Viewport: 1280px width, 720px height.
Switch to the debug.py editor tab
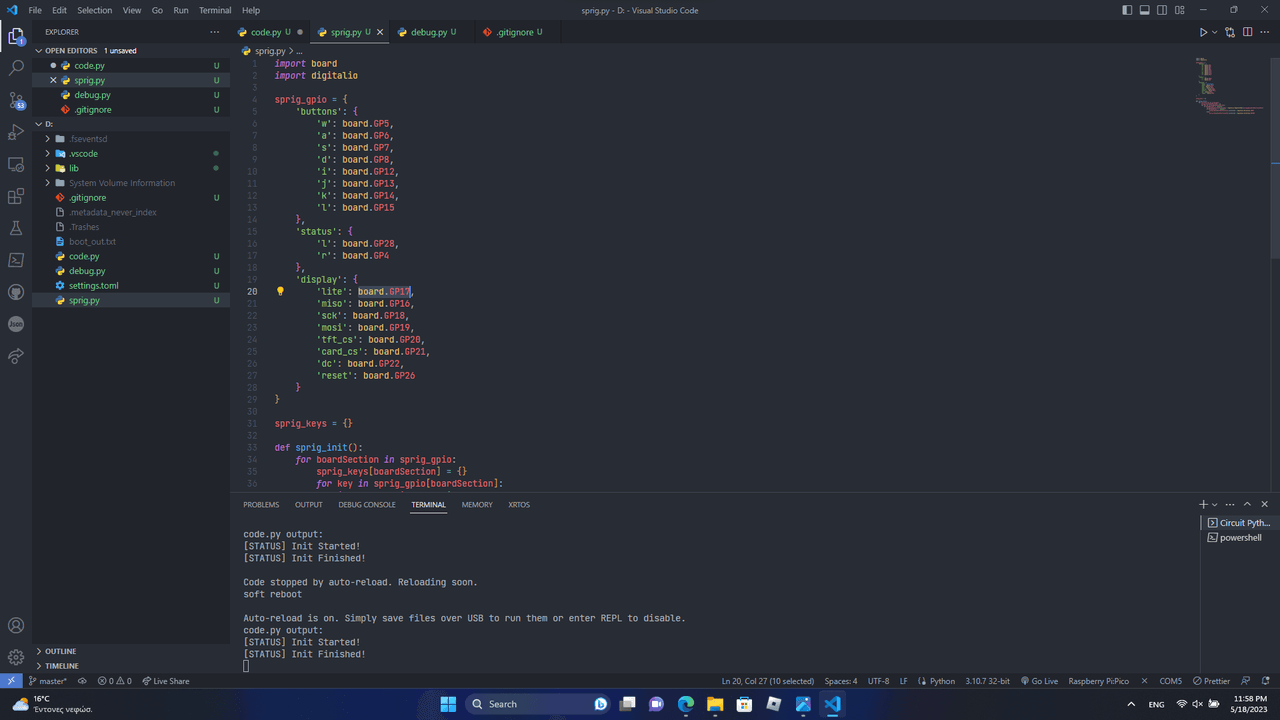(x=428, y=32)
